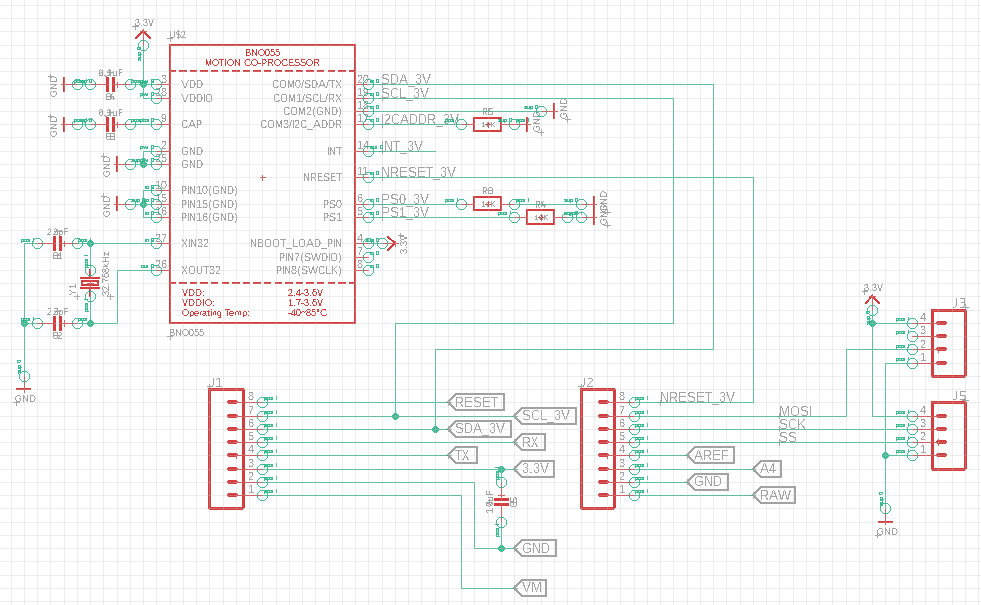
Task: Click the MOSI wire label
Action: (x=795, y=411)
